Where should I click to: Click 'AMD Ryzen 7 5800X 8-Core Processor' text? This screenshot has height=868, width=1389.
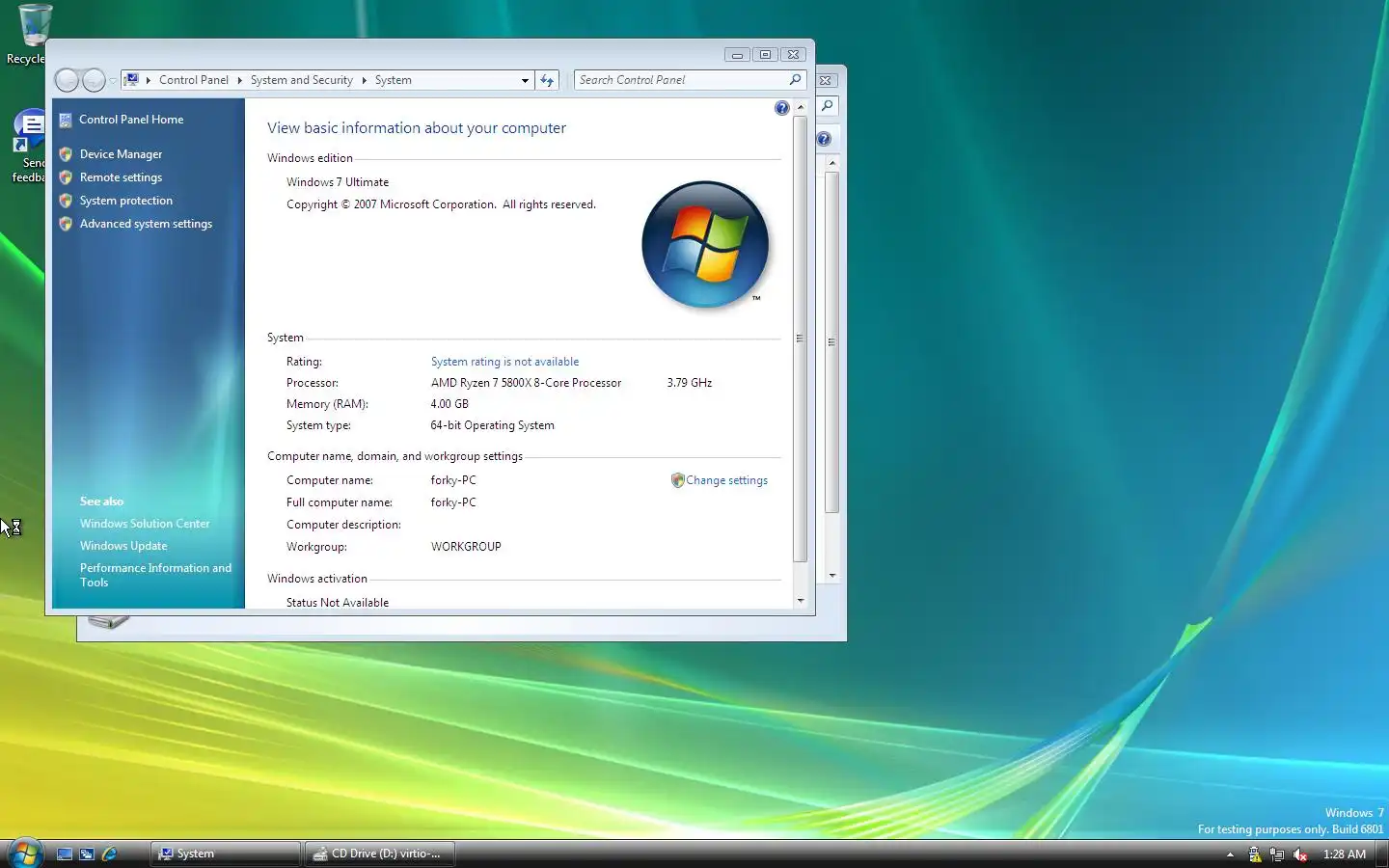point(526,383)
